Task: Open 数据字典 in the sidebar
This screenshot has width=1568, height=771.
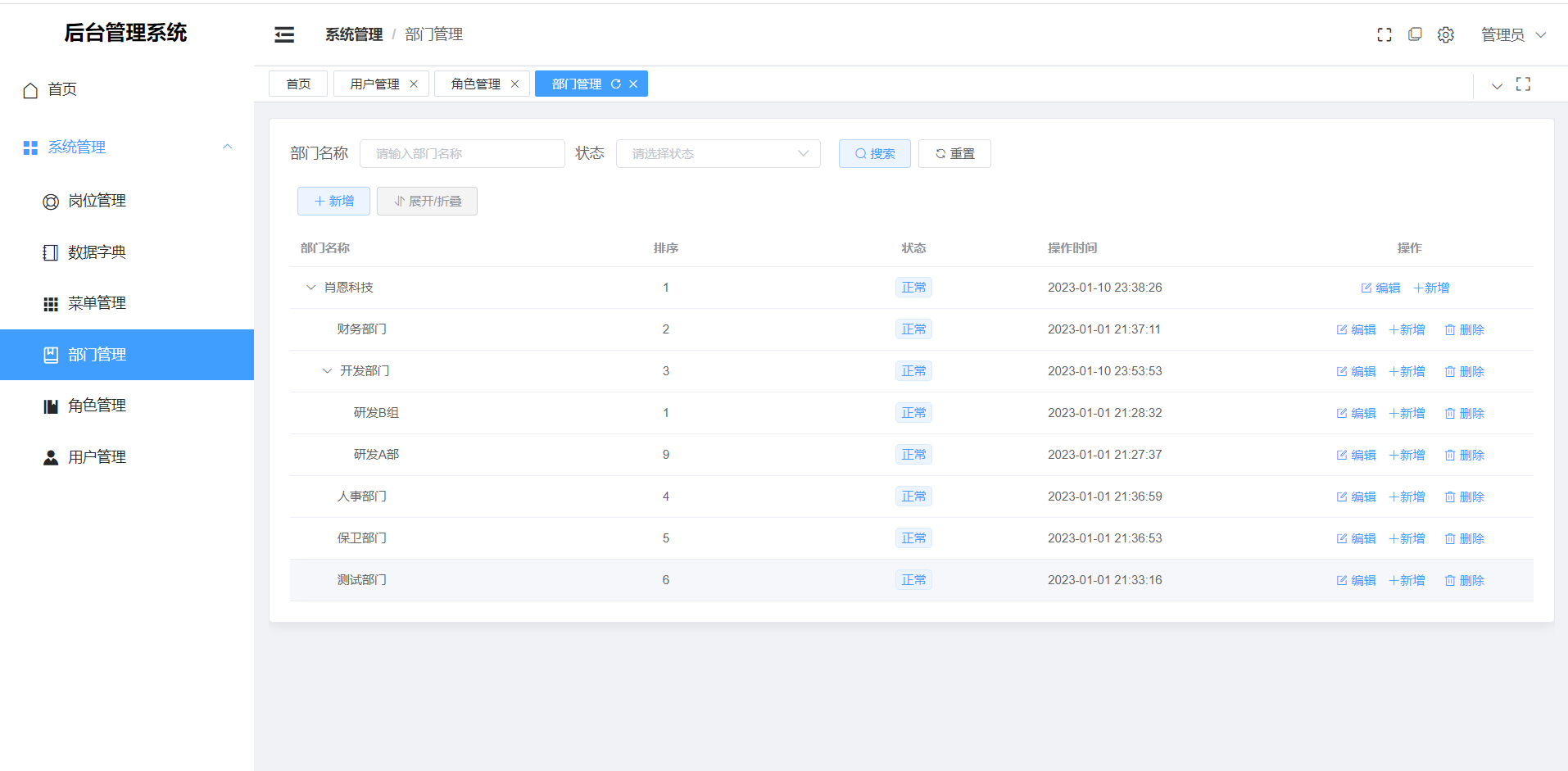Action: tap(127, 252)
